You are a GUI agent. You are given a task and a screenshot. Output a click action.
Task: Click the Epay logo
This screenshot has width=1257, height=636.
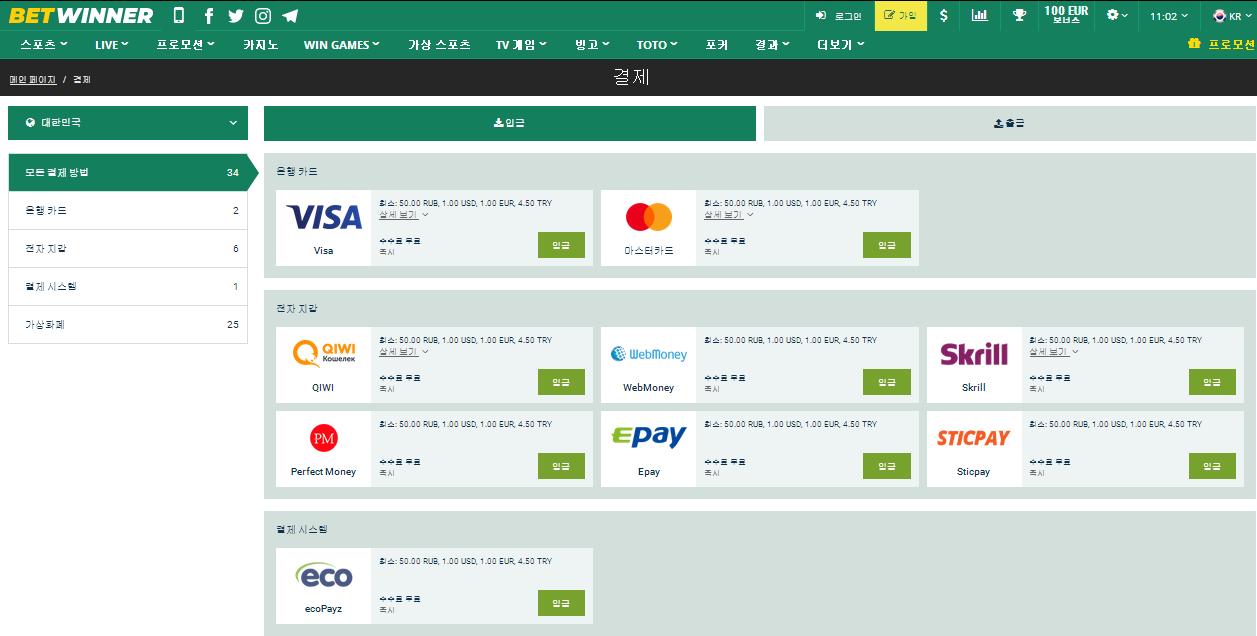[649, 437]
